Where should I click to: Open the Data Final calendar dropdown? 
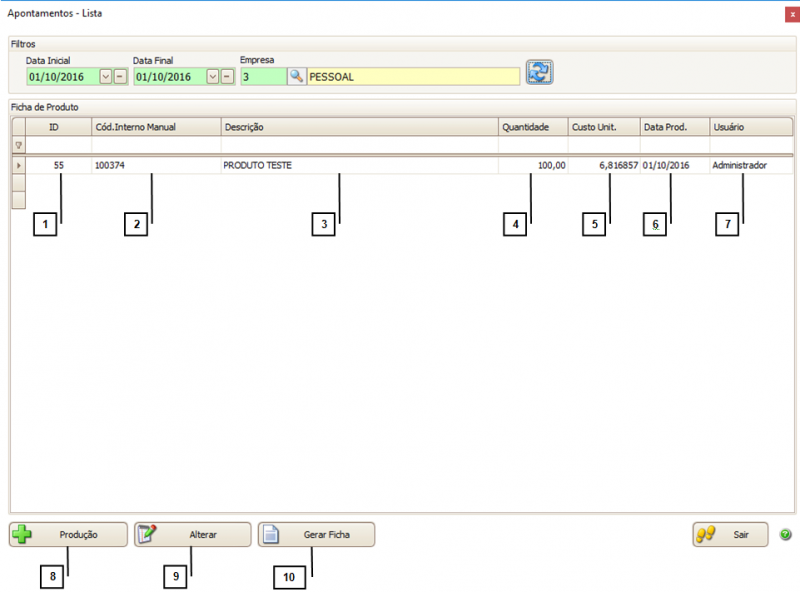click(x=212, y=76)
